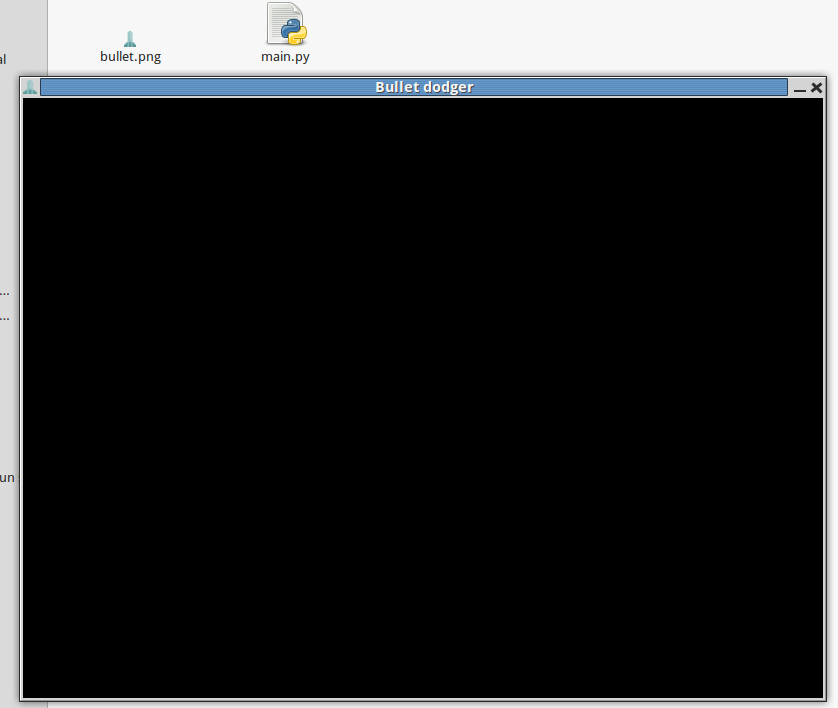Click the main.py file name label

[x=285, y=57]
